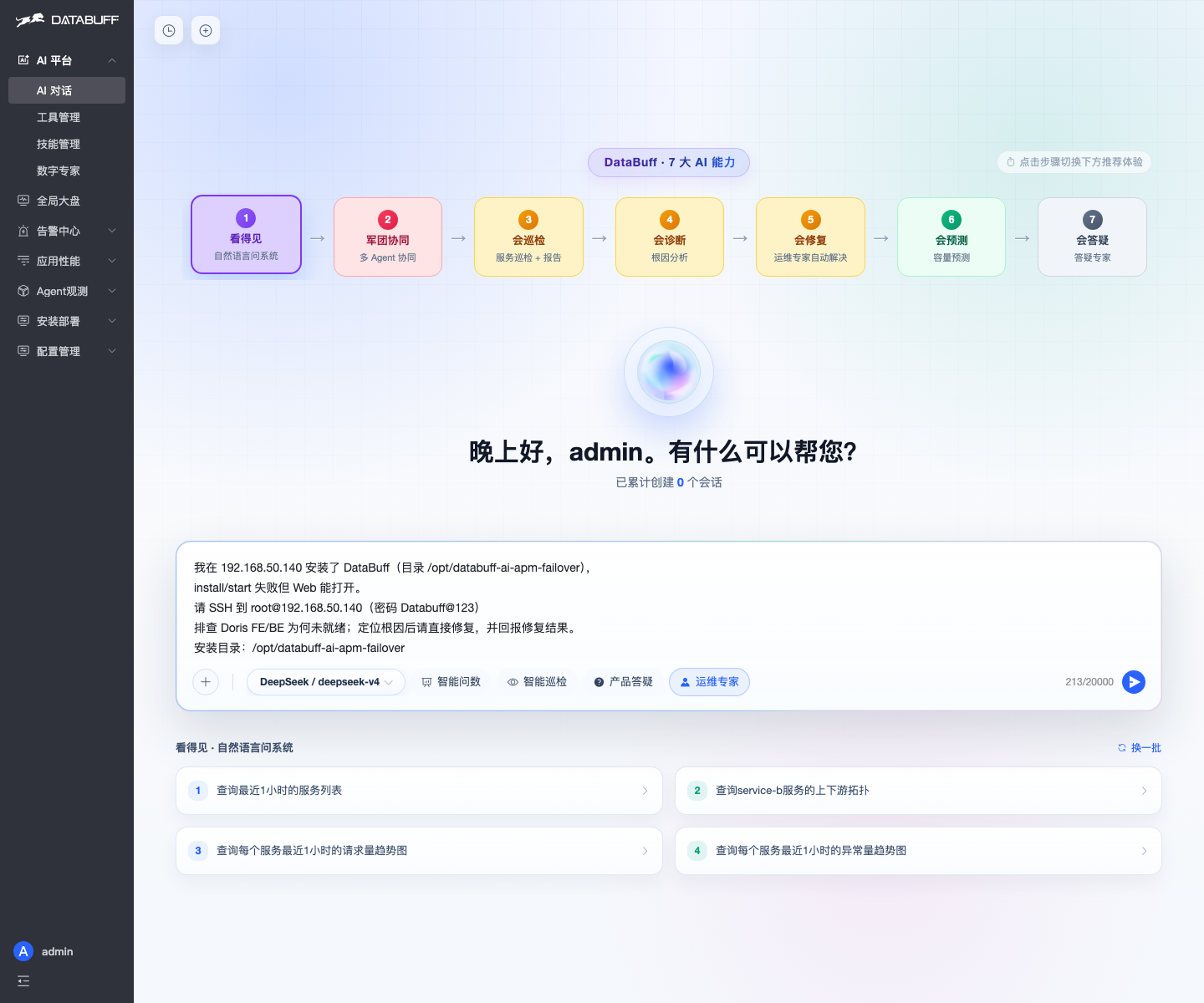
Task: Click the 应用性能 list icon
Action: click(x=23, y=261)
